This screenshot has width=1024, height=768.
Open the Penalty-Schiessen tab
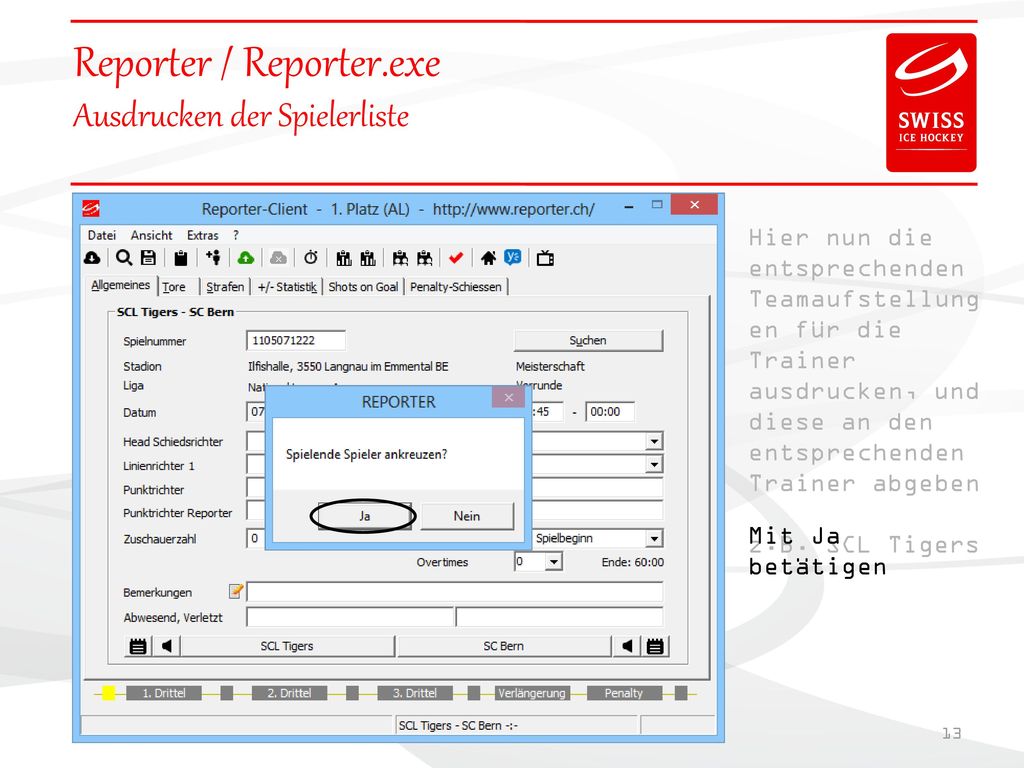coord(456,287)
